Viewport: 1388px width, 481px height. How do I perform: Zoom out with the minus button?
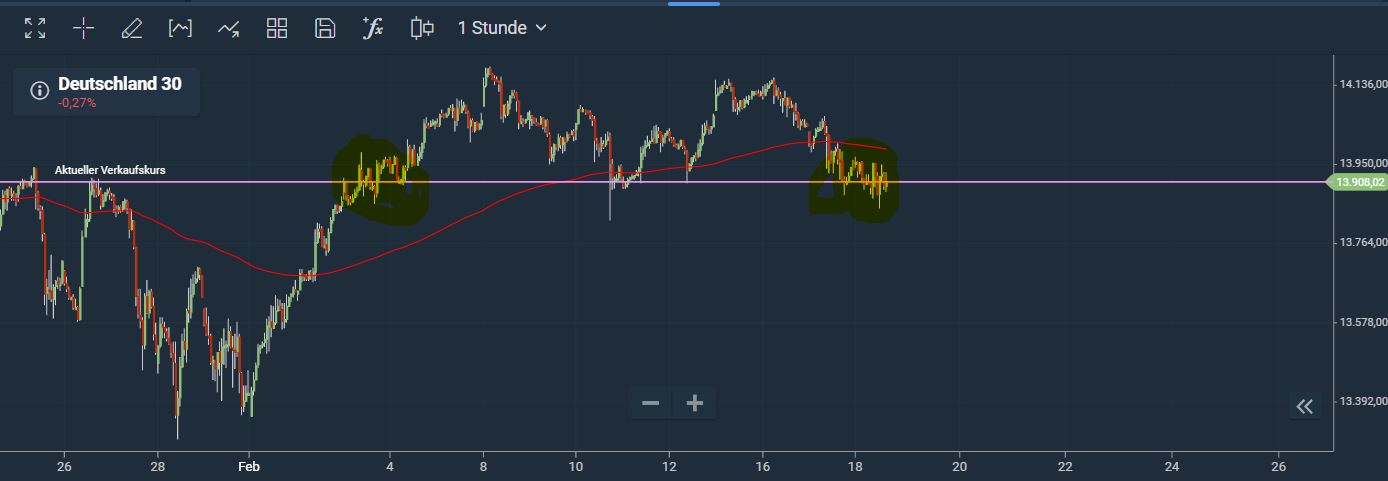pyautogui.click(x=650, y=403)
